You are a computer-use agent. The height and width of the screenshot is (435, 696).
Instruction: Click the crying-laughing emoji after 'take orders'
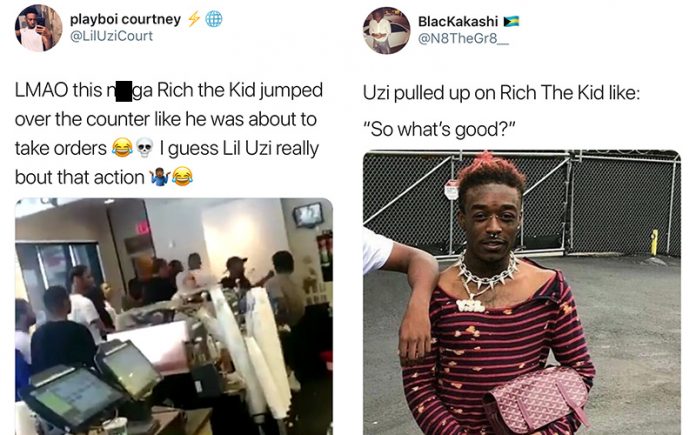click(x=122, y=148)
